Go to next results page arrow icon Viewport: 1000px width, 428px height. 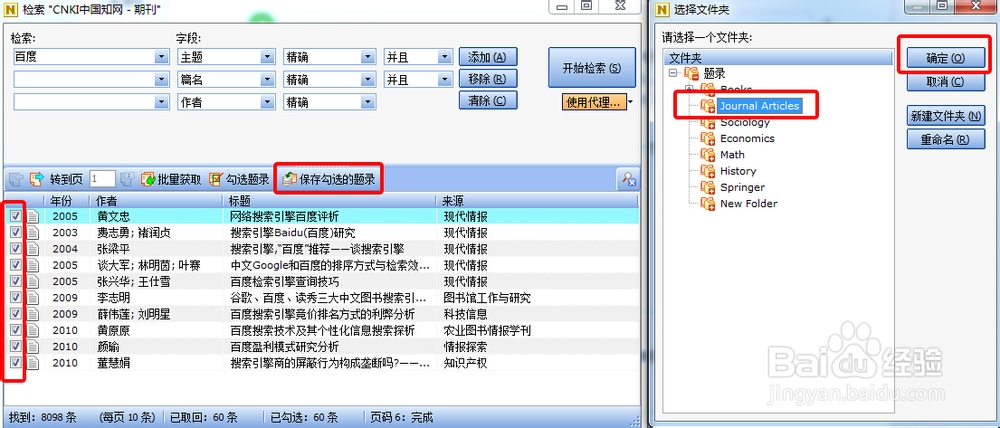coord(36,179)
